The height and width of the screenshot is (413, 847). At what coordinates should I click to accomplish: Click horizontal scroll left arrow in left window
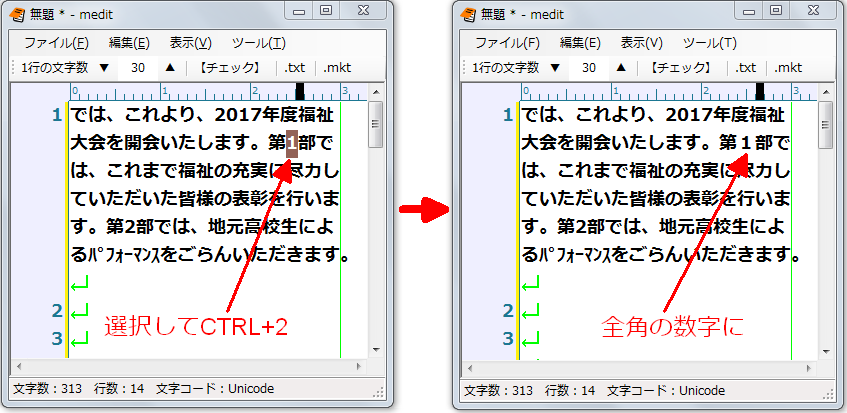tap(19, 366)
